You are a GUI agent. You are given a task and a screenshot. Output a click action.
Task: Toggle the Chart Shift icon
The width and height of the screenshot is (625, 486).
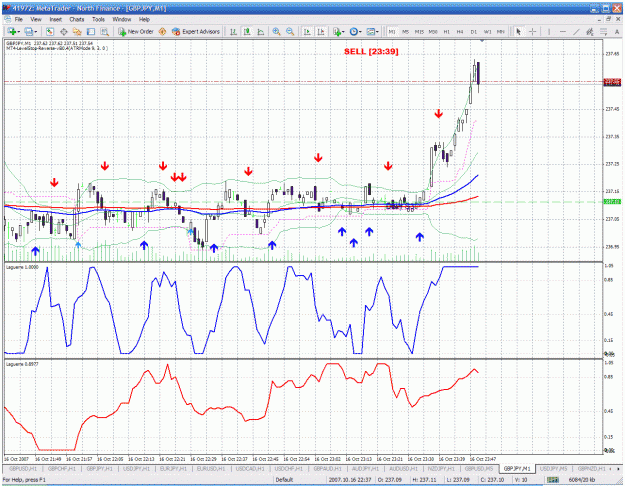coord(321,31)
